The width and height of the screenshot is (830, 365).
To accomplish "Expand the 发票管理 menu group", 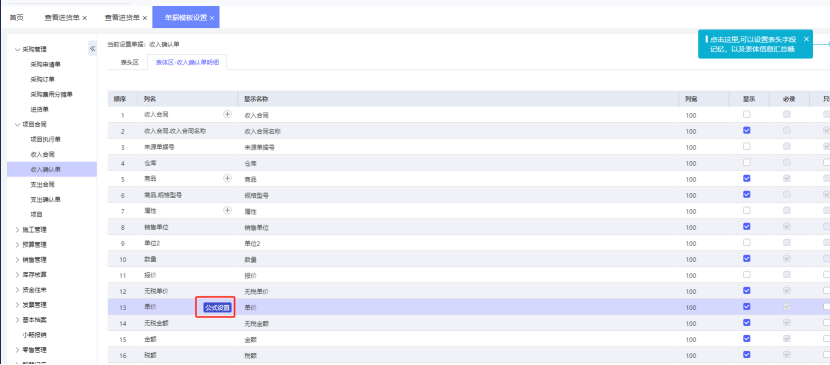I will (x=17, y=305).
